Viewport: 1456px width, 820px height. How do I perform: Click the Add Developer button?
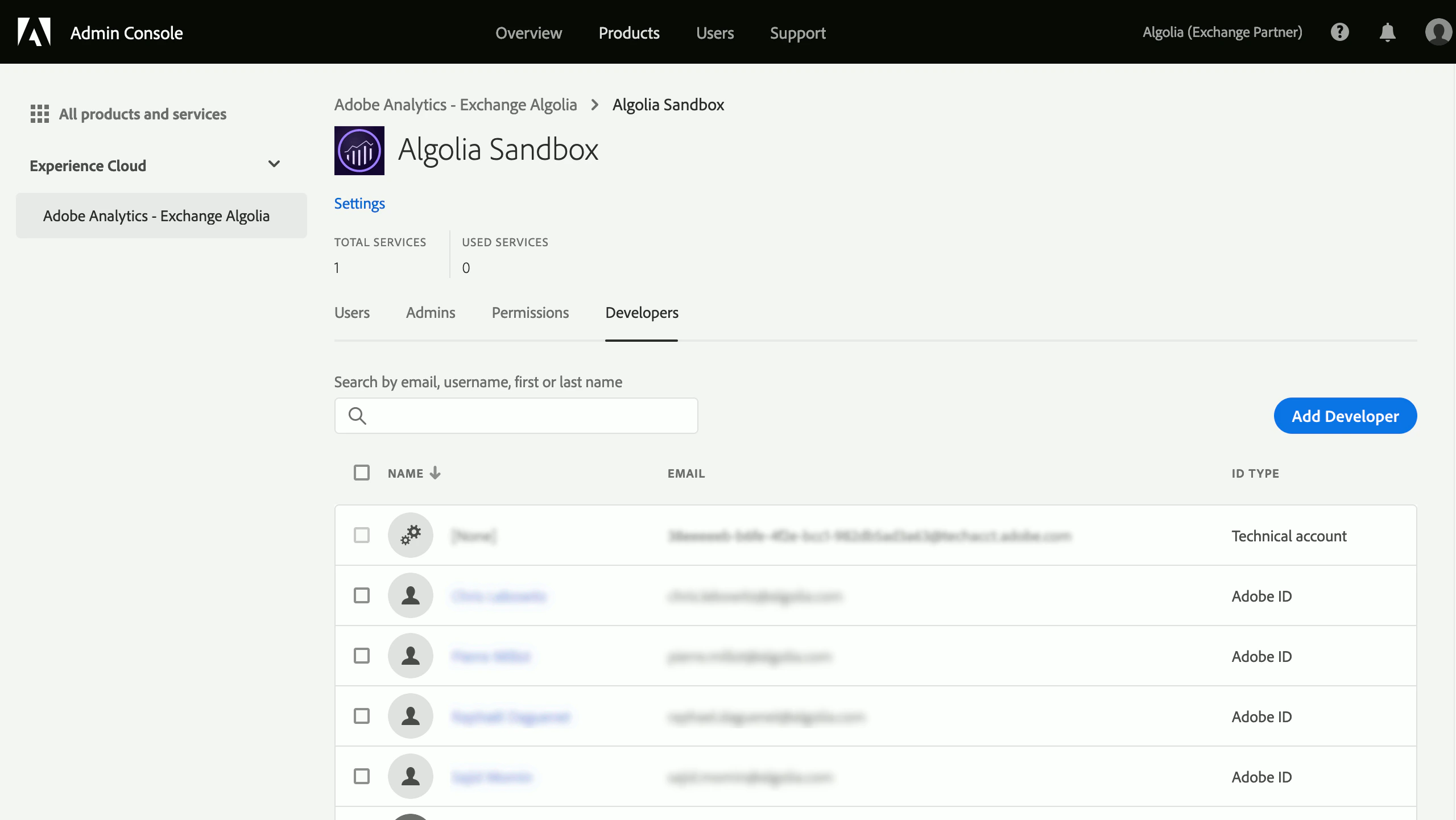(x=1346, y=416)
